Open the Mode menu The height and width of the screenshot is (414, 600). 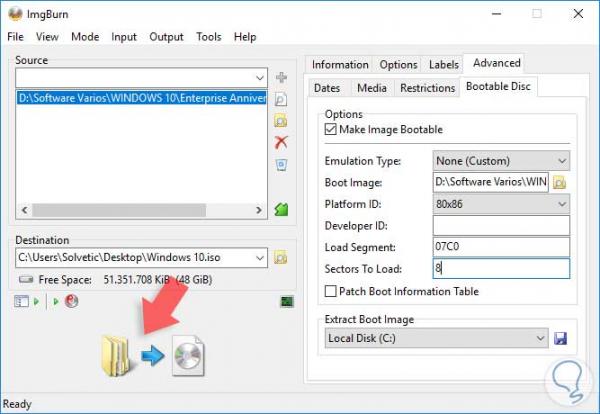coord(85,37)
